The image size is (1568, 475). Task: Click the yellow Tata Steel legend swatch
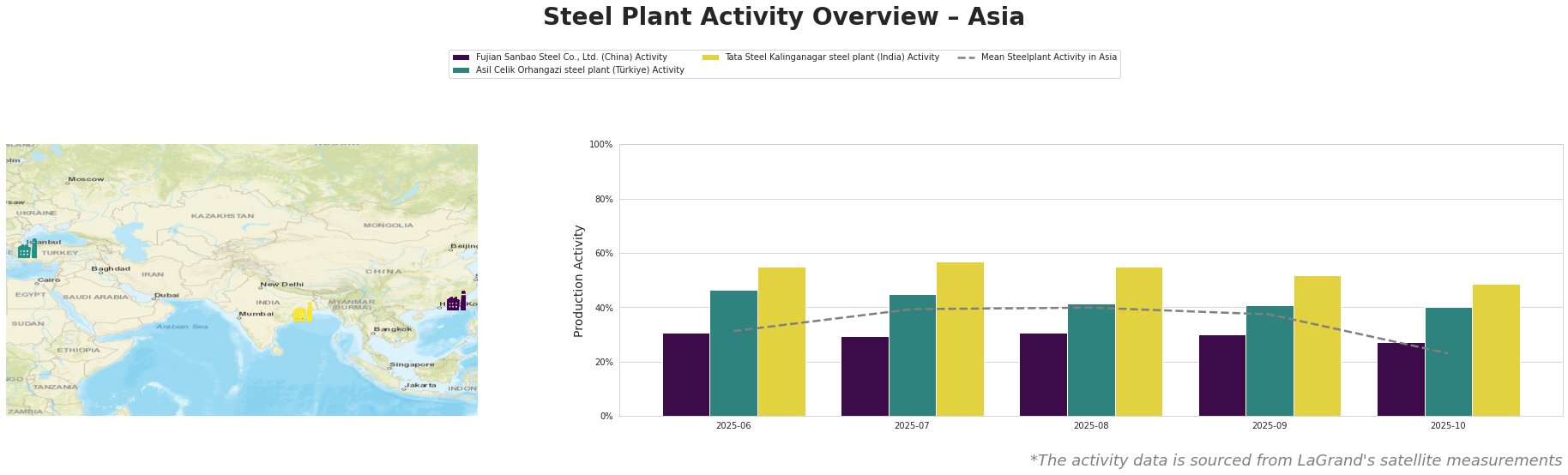click(710, 57)
